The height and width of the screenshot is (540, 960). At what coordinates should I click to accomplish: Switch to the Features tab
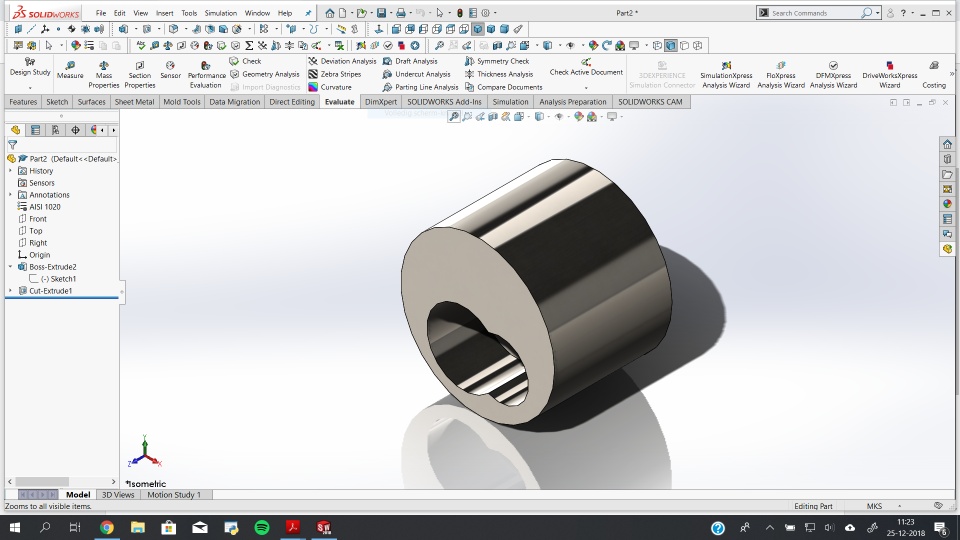[23, 102]
